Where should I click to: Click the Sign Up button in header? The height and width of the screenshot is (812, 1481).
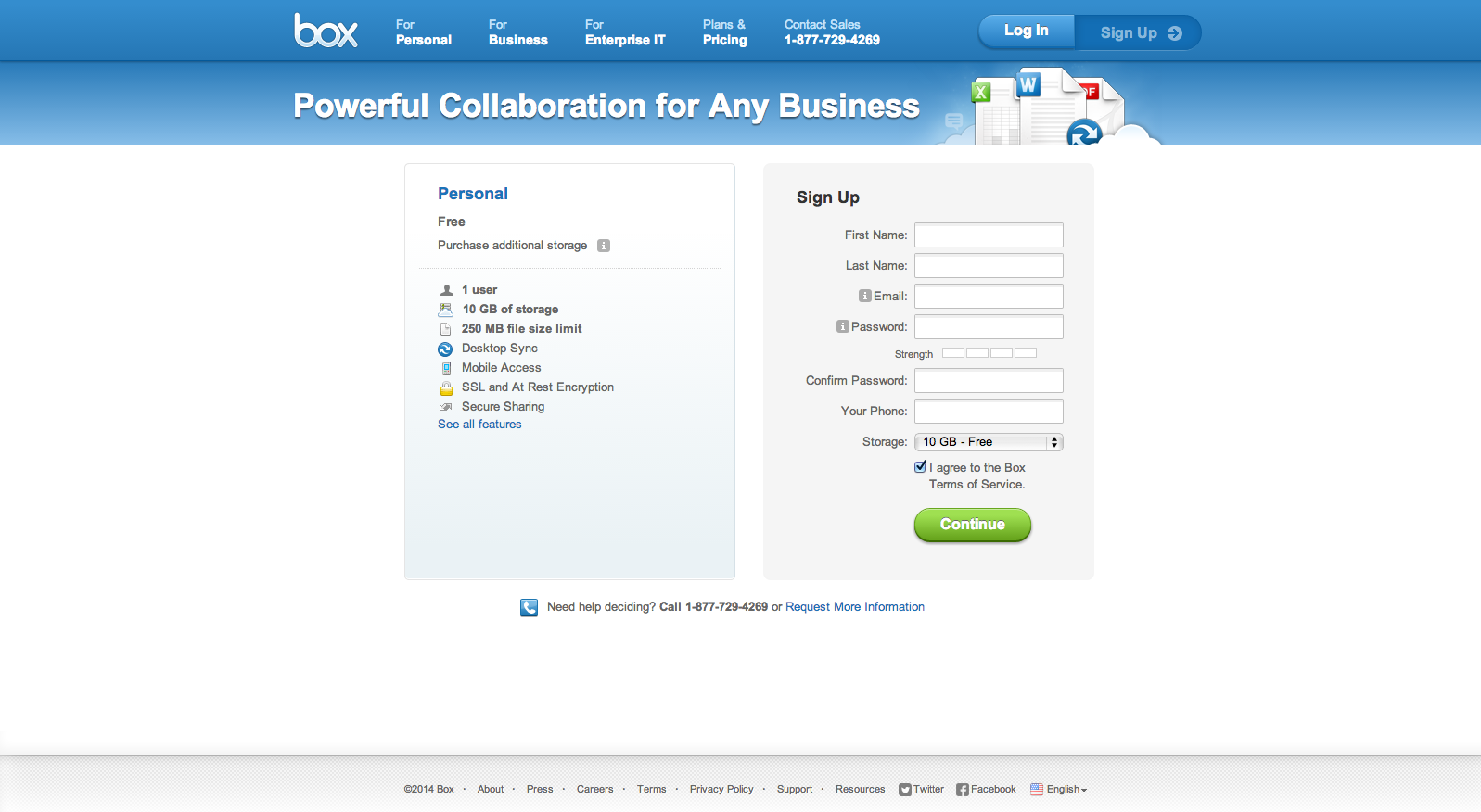1139,32
